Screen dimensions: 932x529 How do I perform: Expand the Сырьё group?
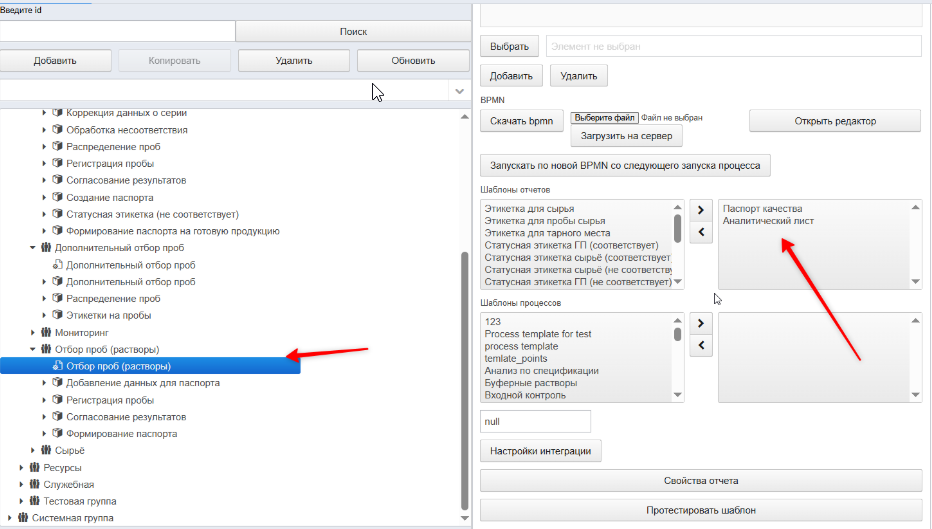(x=33, y=451)
